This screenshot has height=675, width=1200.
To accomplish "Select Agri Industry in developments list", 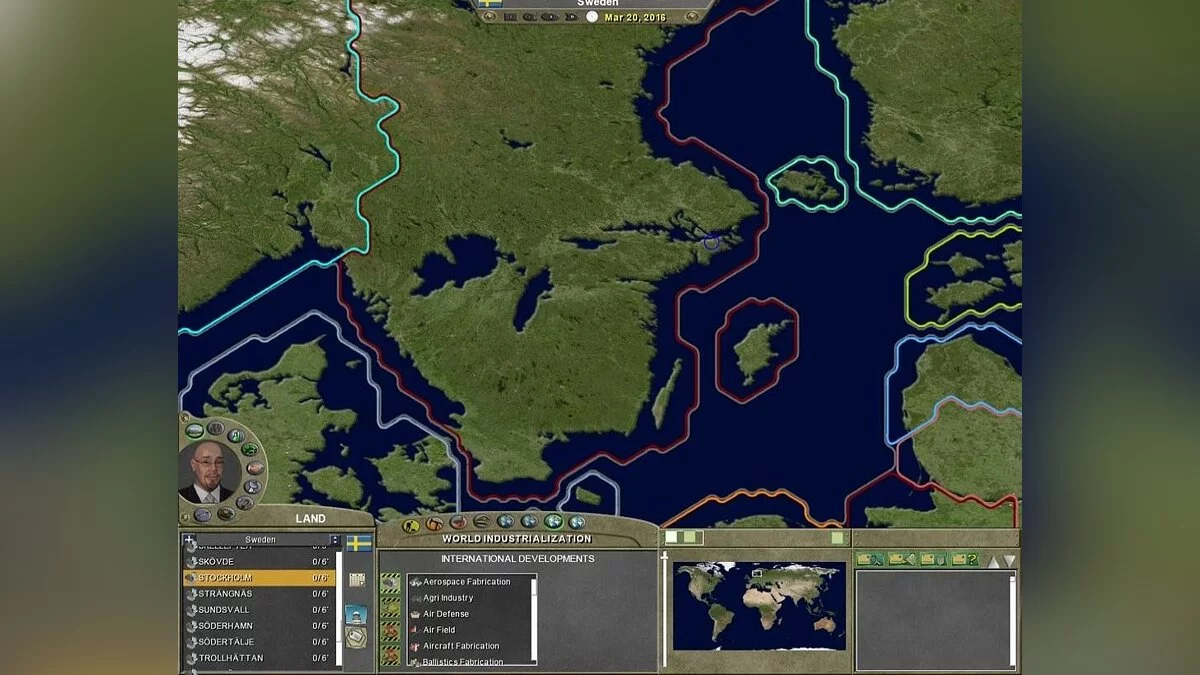I will coord(467,598).
